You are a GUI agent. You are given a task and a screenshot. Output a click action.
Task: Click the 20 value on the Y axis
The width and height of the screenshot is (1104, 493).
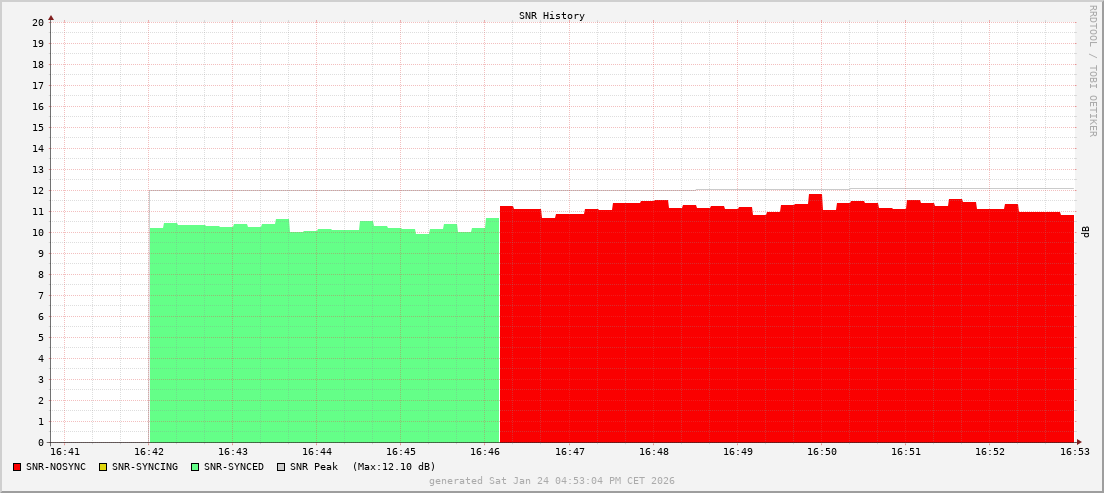pos(37,22)
